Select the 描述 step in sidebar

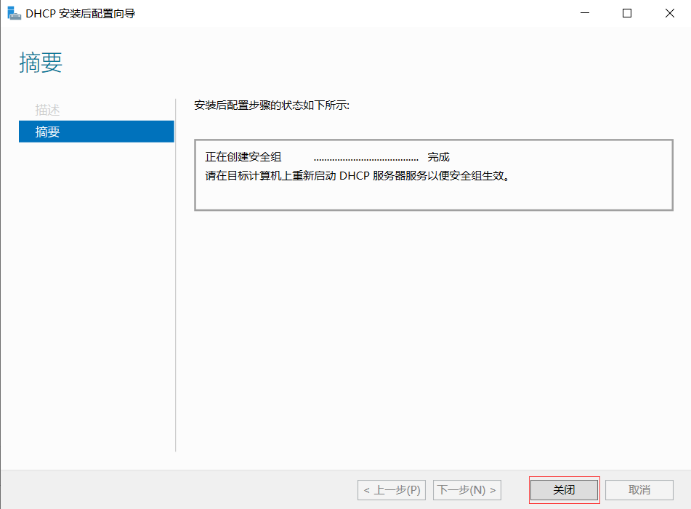click(48, 110)
